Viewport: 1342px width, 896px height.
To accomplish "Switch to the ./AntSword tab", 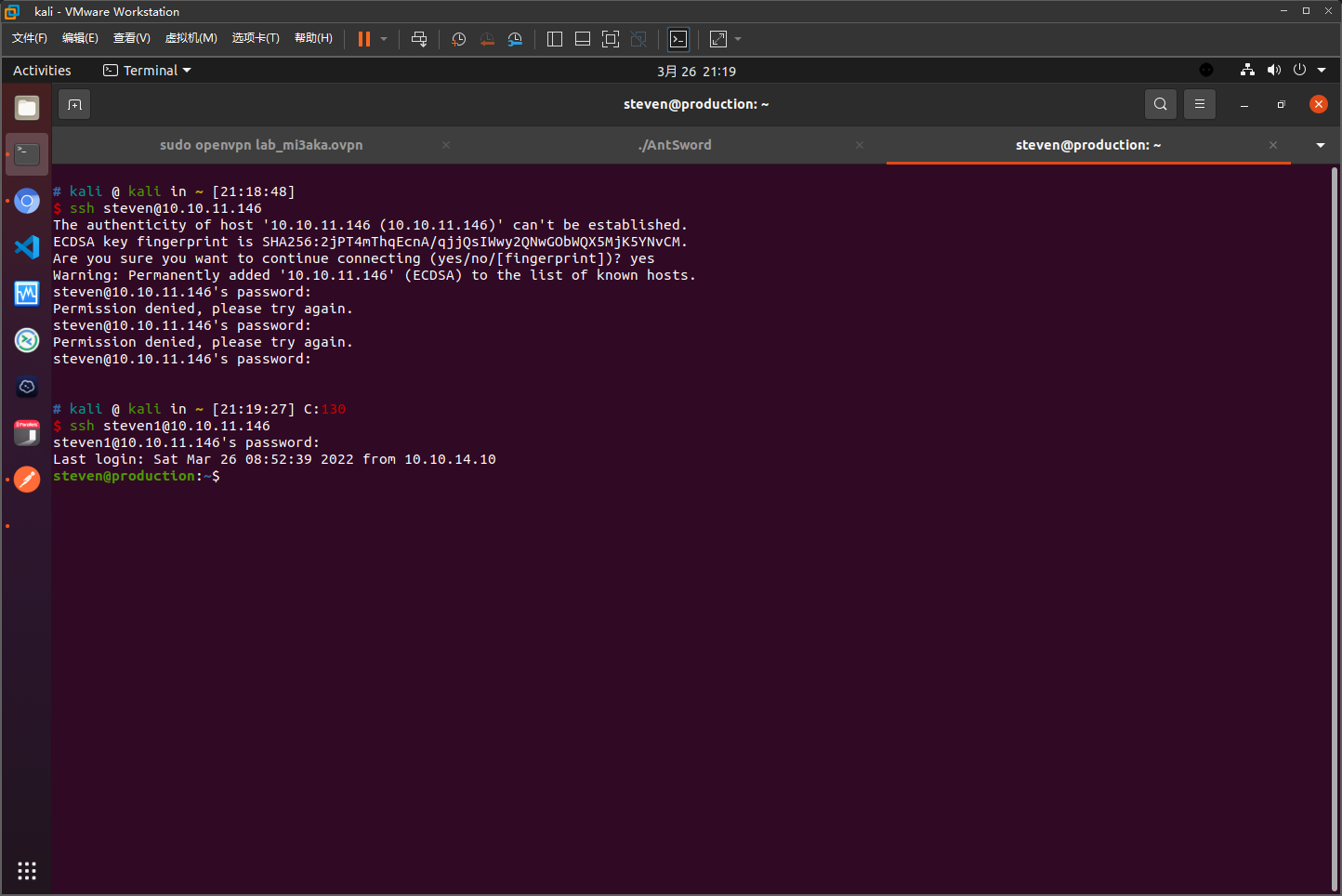I will point(676,145).
